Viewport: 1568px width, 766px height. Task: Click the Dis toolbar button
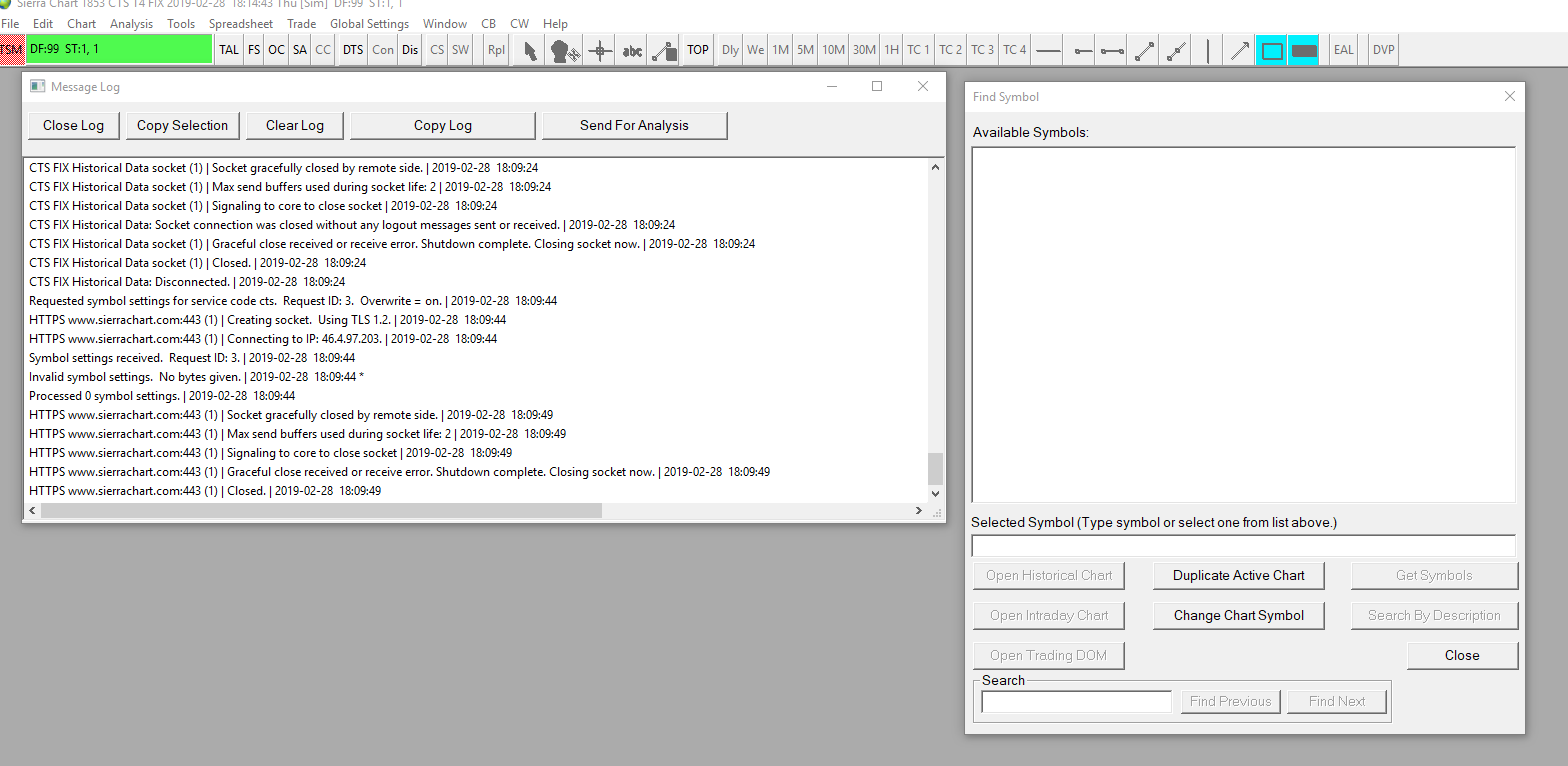pyautogui.click(x=410, y=50)
